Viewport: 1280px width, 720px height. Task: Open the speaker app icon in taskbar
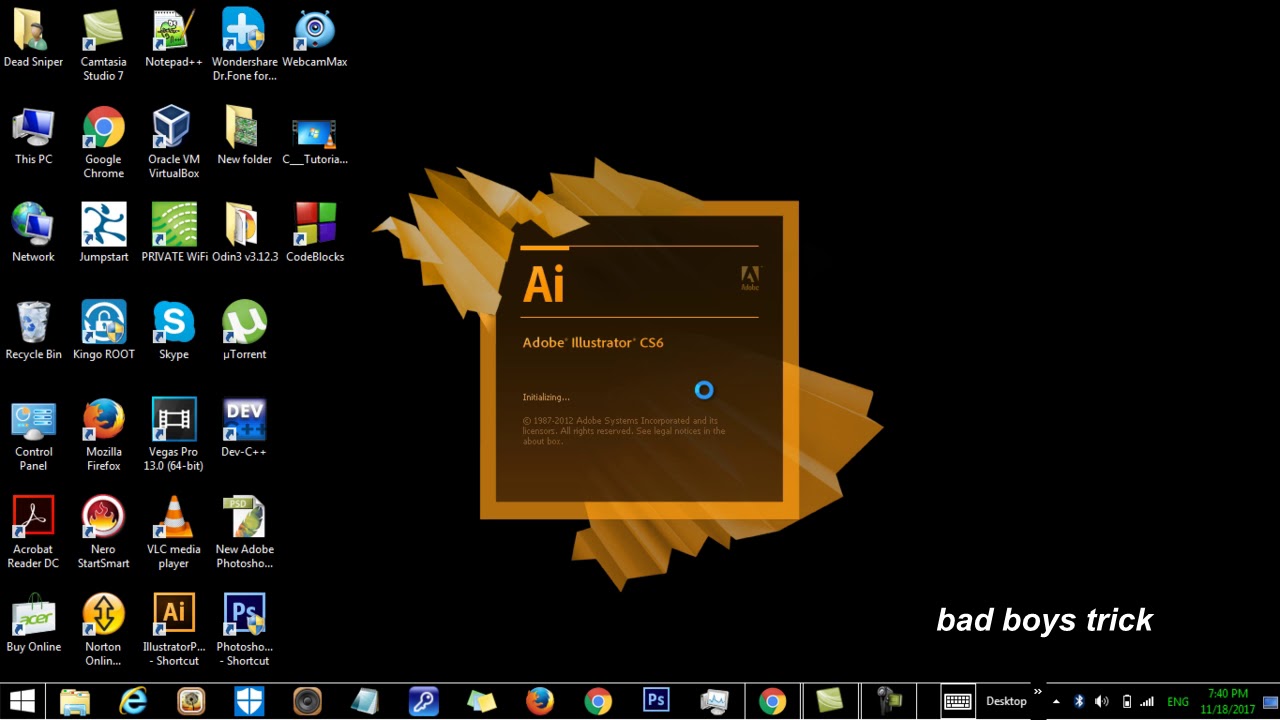point(307,701)
